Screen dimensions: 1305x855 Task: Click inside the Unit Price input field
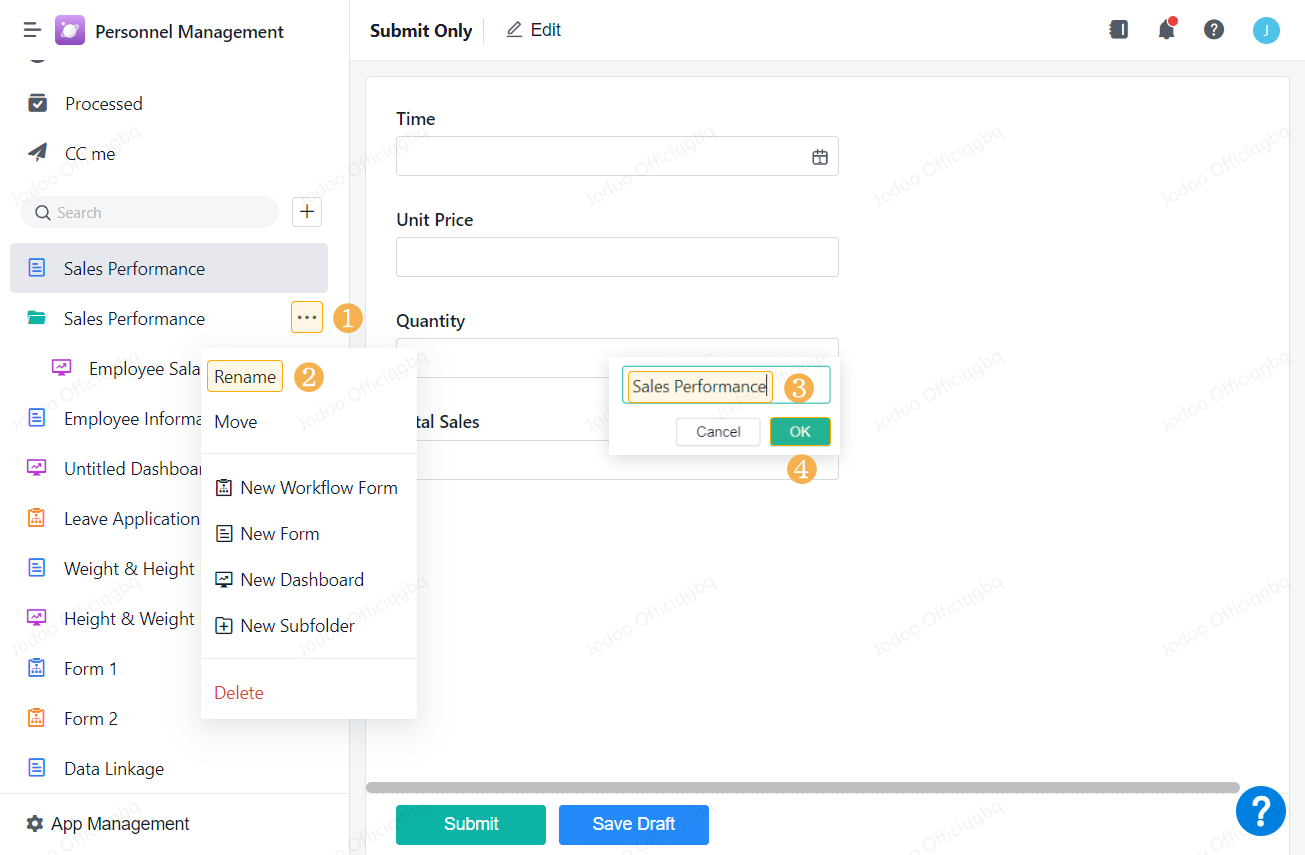point(617,257)
